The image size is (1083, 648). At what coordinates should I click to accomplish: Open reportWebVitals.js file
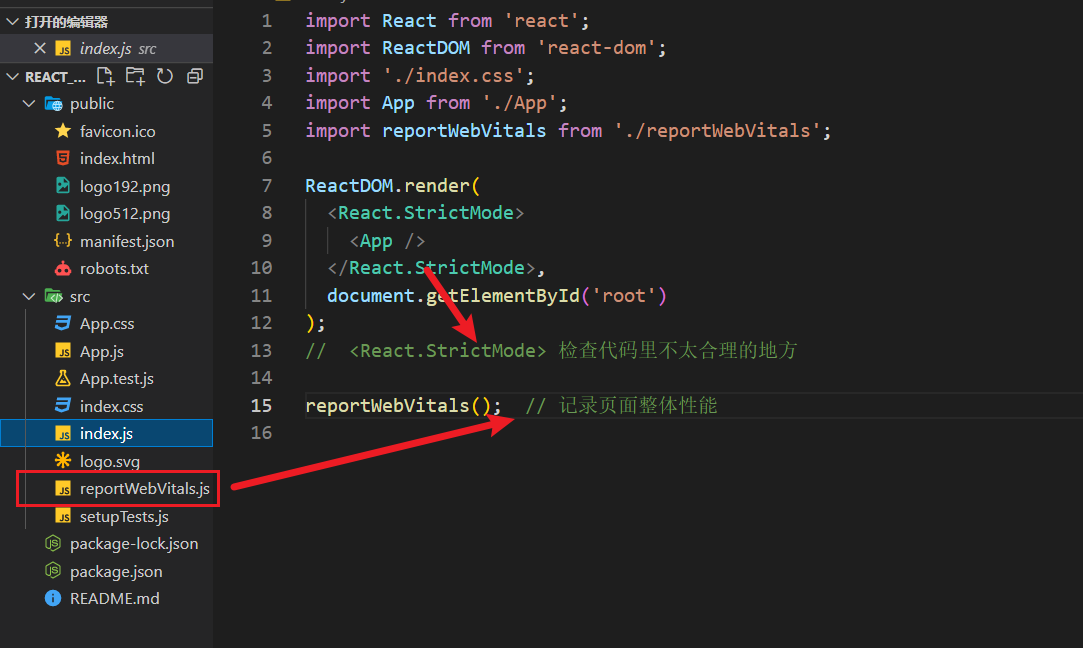[144, 488]
